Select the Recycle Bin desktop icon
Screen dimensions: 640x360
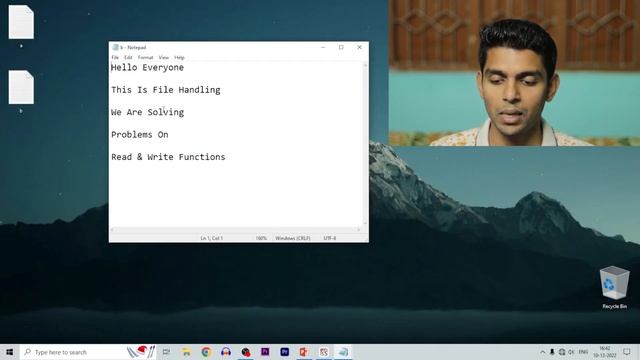pyautogui.click(x=614, y=287)
